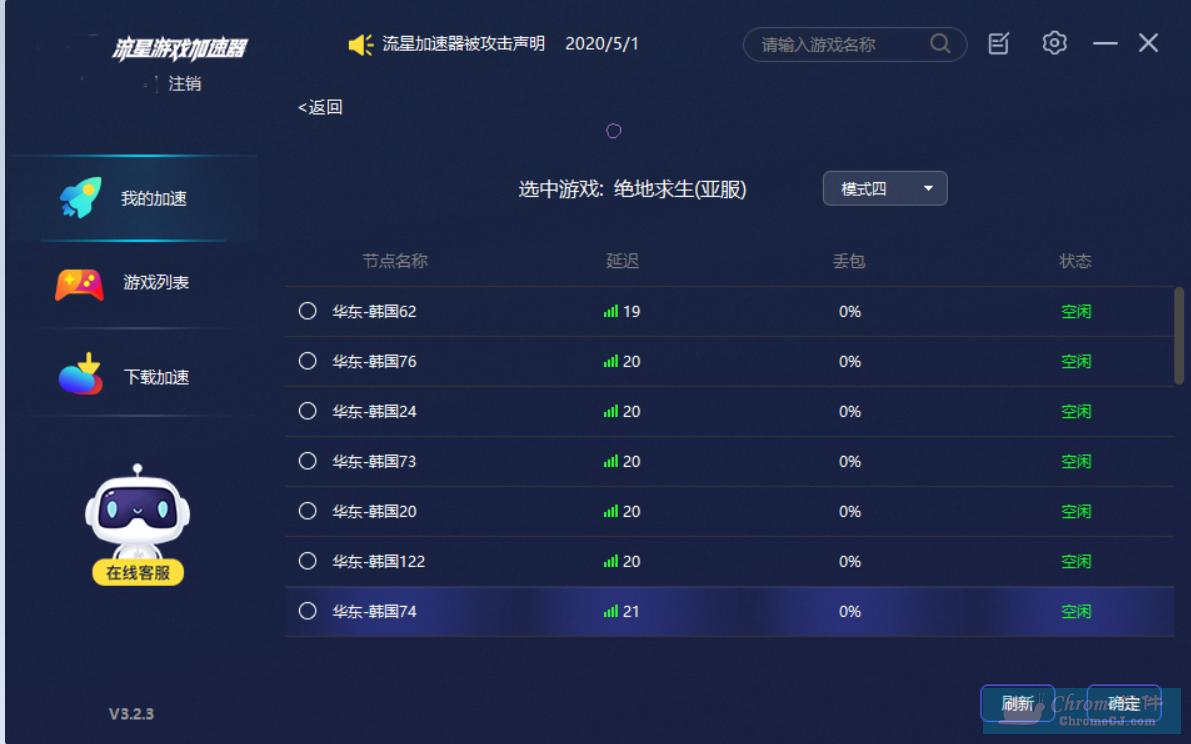The image size is (1191, 744).
Task: Click 0% packet loss of 华东-韩国20
Action: (x=850, y=512)
